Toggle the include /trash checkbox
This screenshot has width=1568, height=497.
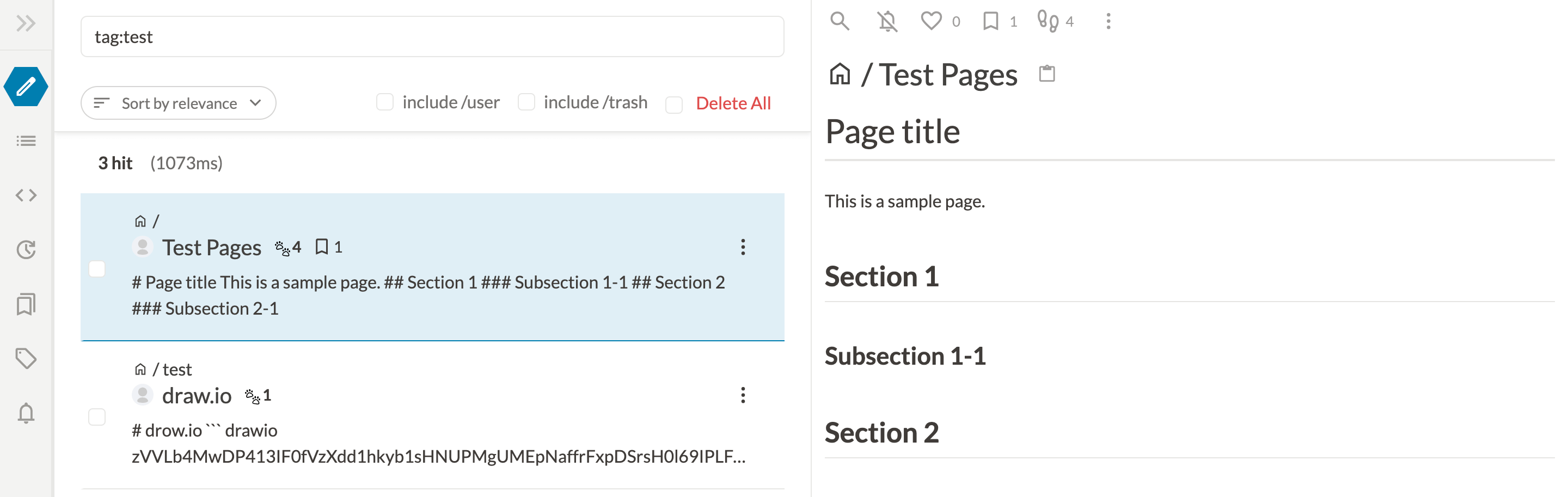tap(526, 102)
